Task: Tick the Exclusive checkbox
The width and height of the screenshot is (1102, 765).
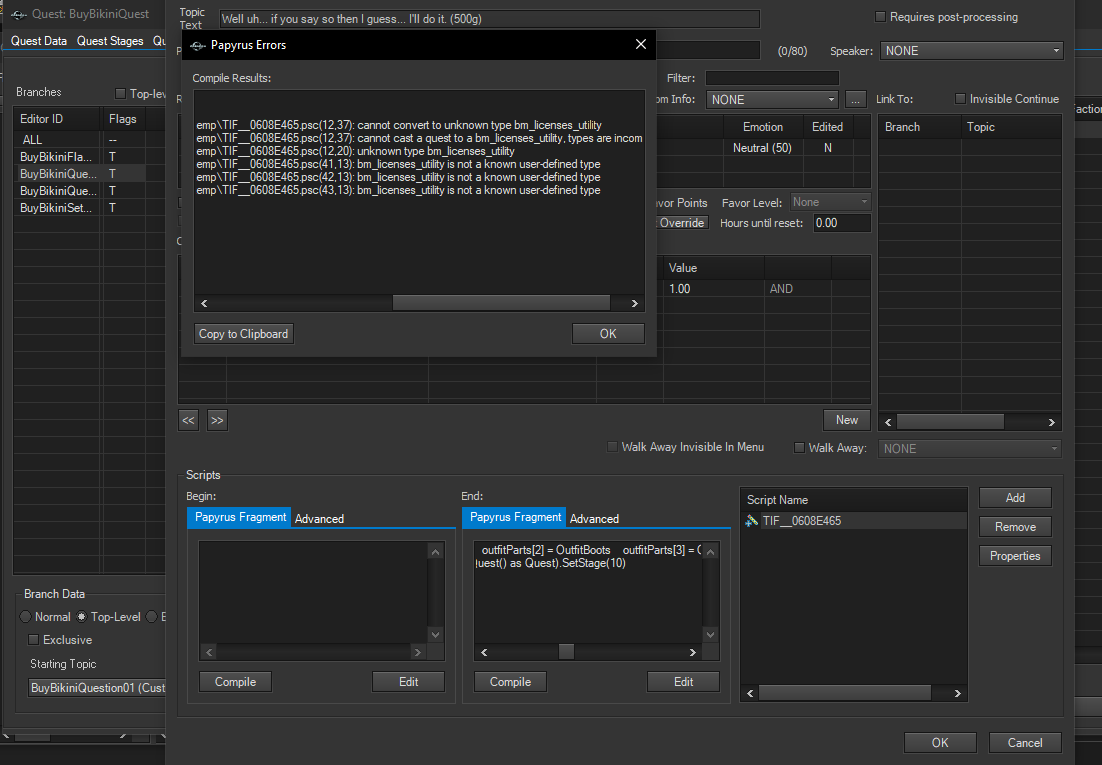Action: [x=33, y=640]
